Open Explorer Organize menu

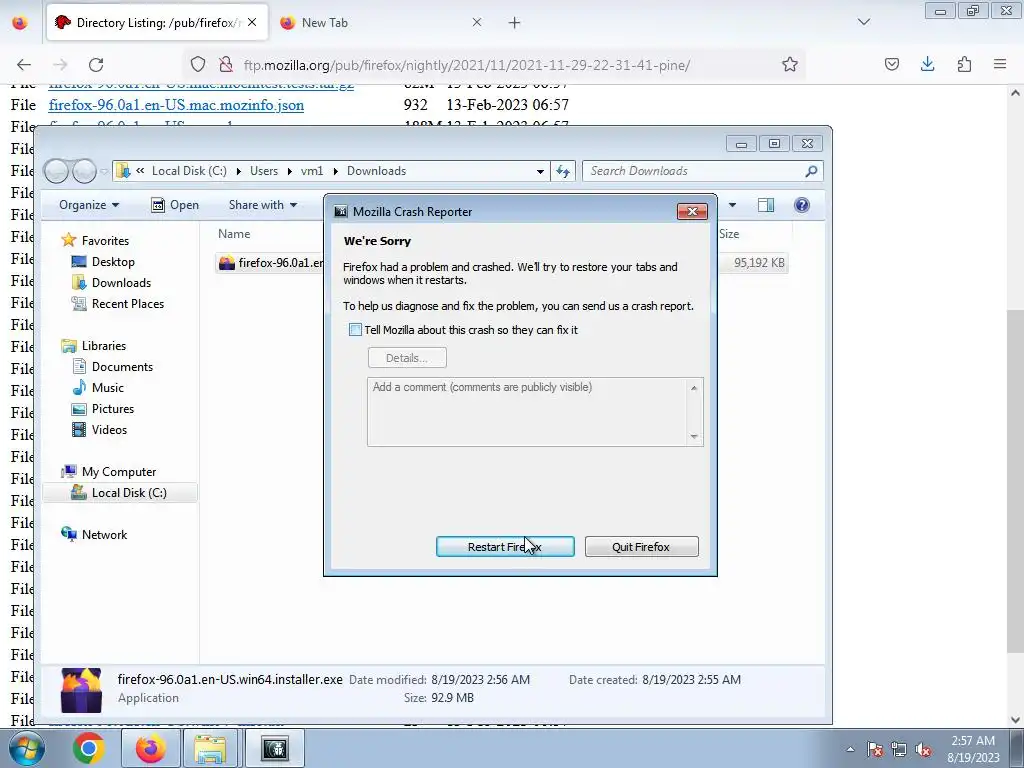(89, 205)
